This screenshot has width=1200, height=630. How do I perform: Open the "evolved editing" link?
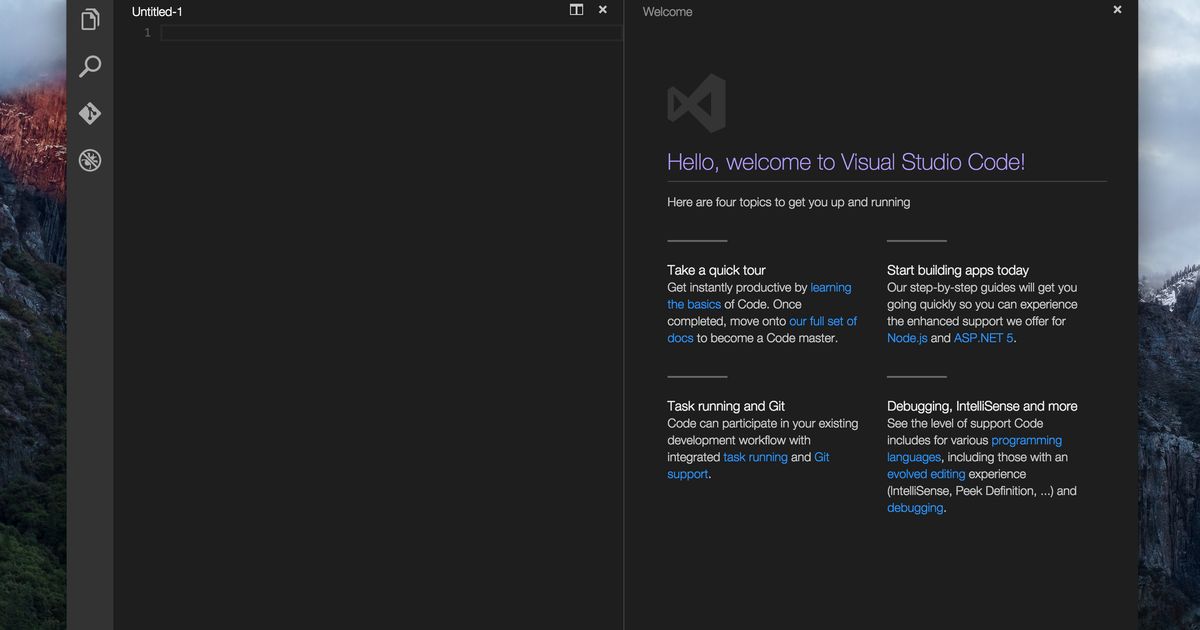926,475
